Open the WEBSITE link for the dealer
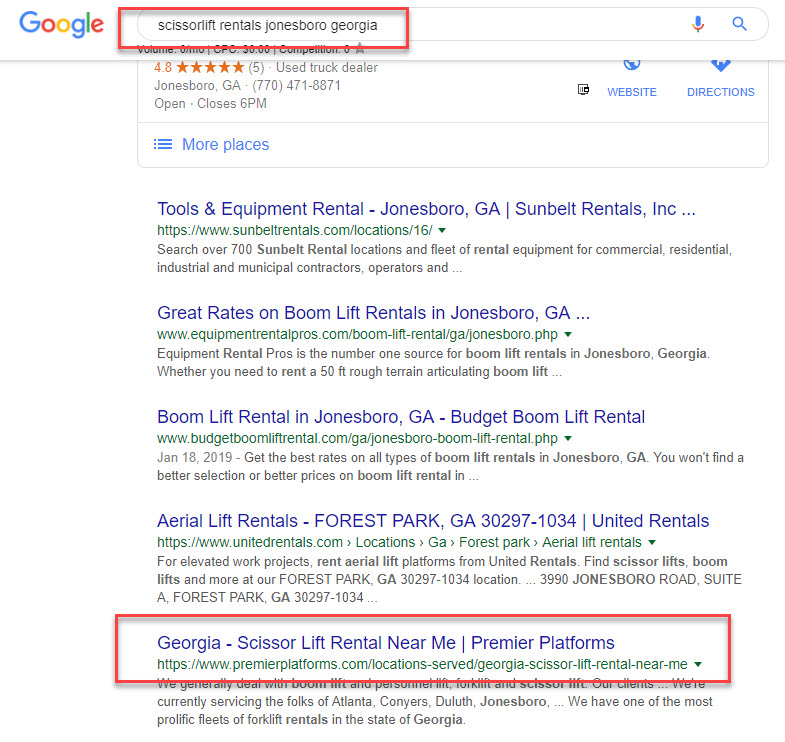The image size is (785, 742). (632, 92)
